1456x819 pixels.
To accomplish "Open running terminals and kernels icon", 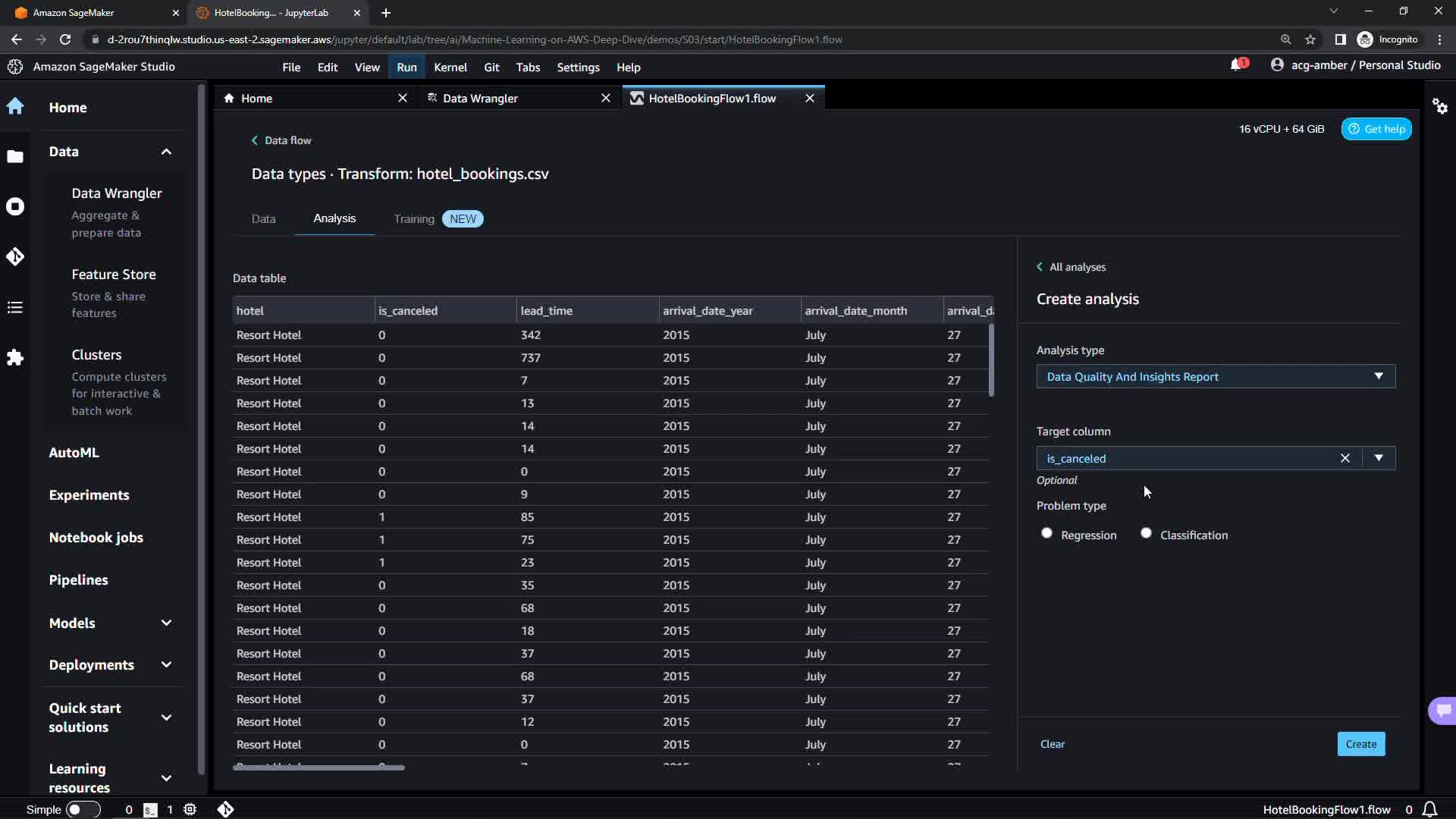I will coord(15,207).
